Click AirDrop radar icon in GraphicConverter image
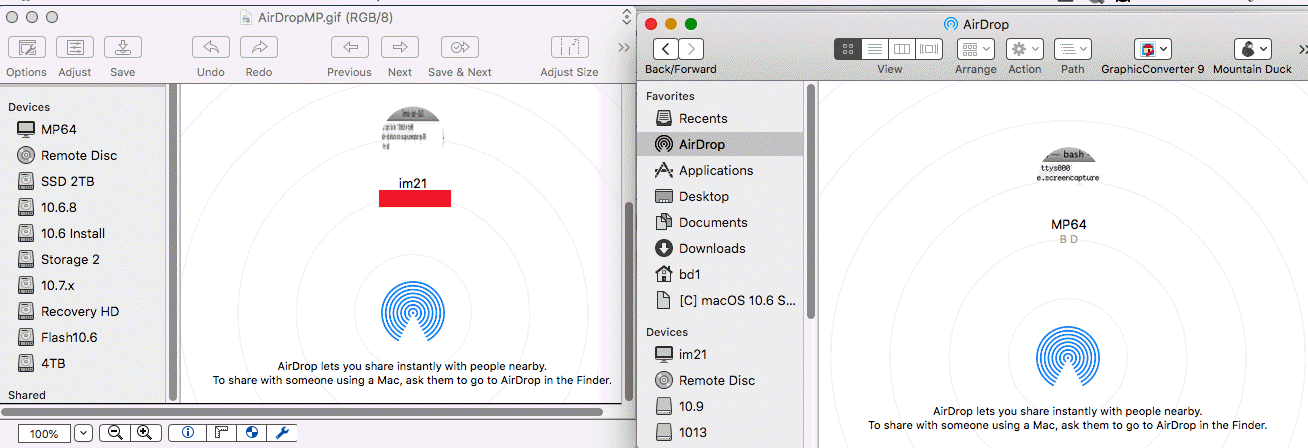This screenshot has height=448, width=1308. point(413,312)
